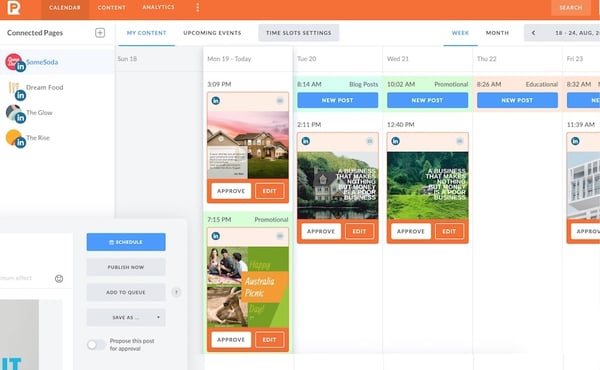Open Time Slots Settings
The height and width of the screenshot is (370, 600).
click(298, 33)
